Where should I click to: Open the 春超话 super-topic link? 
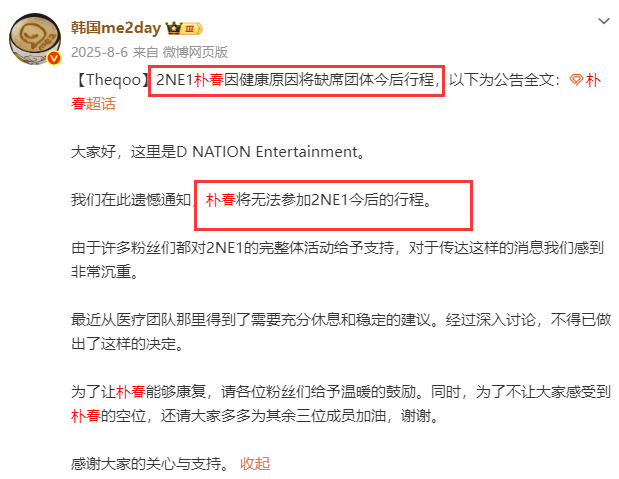click(x=93, y=104)
